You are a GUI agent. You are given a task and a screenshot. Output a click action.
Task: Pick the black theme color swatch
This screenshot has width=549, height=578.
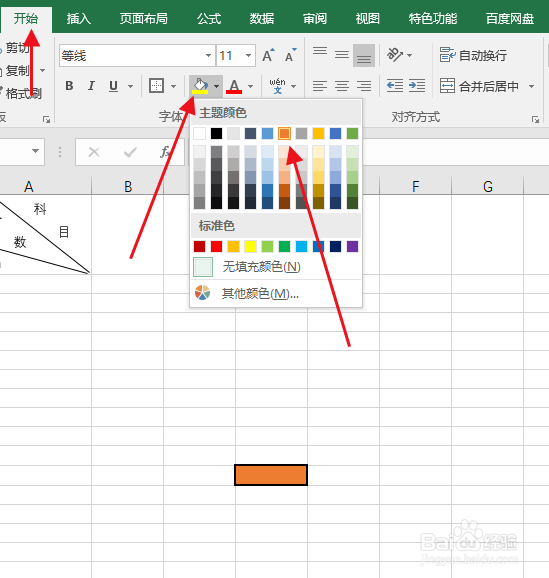216,133
